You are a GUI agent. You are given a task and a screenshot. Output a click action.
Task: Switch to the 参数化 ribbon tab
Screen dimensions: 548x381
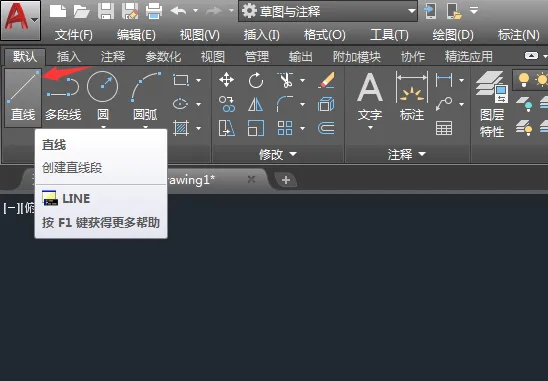point(163,57)
